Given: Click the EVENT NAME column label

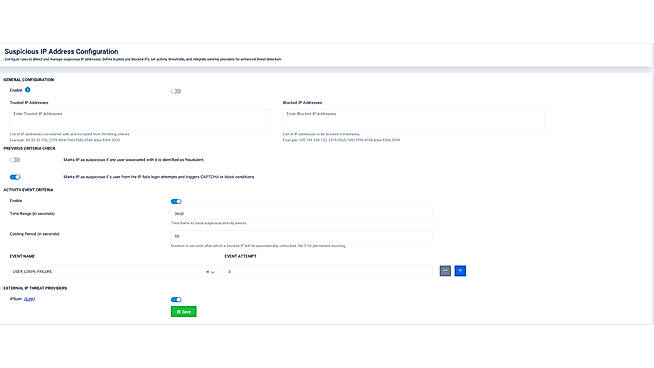Looking at the screenshot, I should [x=22, y=256].
